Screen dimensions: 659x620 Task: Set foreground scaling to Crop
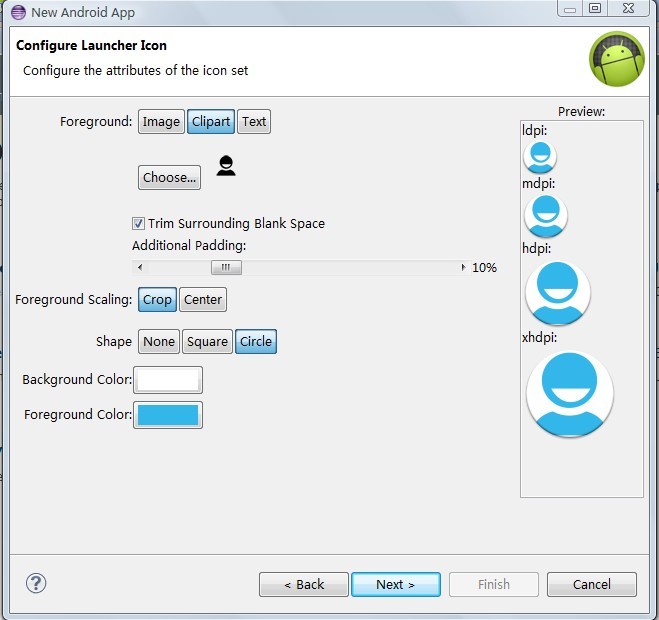point(157,300)
